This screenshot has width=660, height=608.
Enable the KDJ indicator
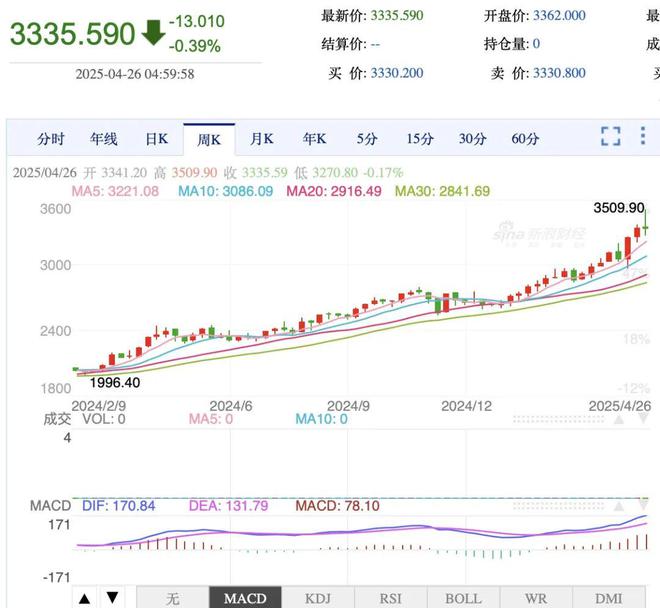318,598
